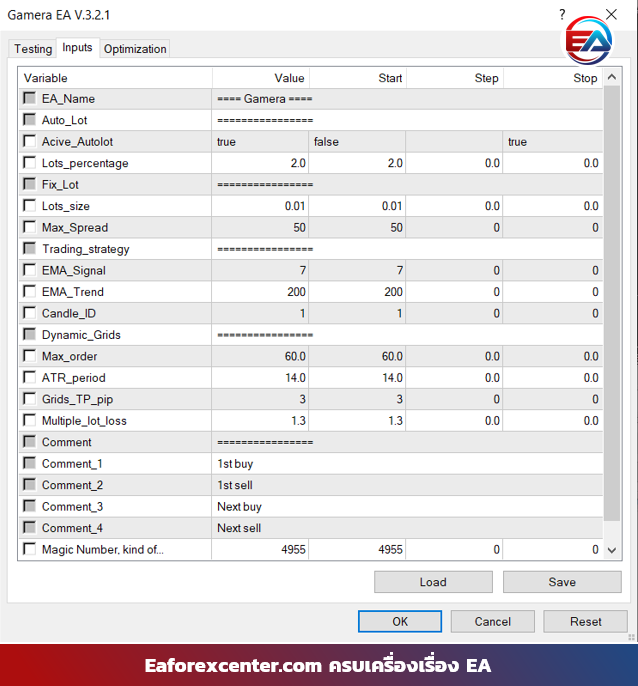Click the EA logo icon
The height and width of the screenshot is (686, 638).
(x=590, y=41)
